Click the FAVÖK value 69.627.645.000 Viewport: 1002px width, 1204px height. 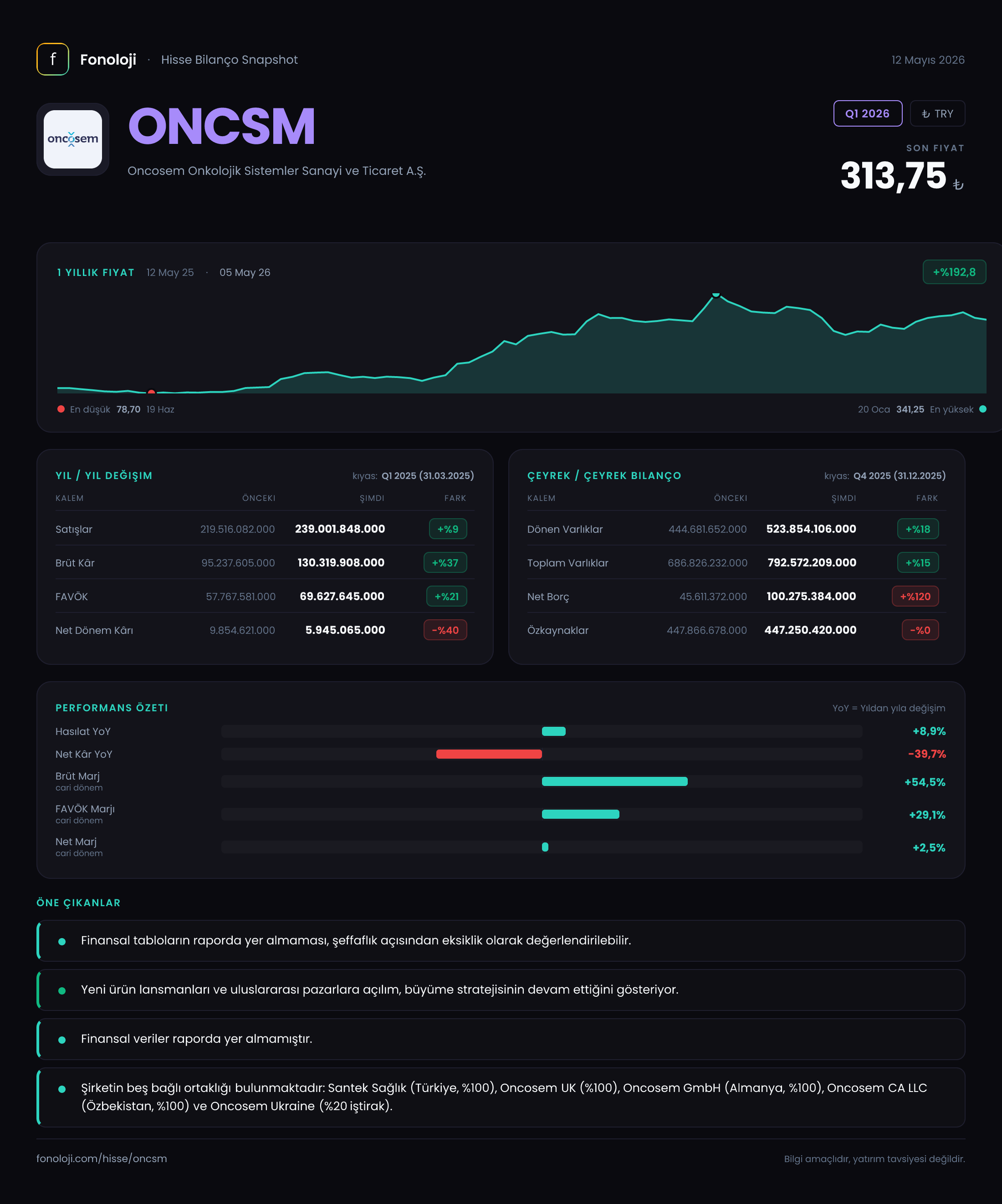[x=342, y=596]
